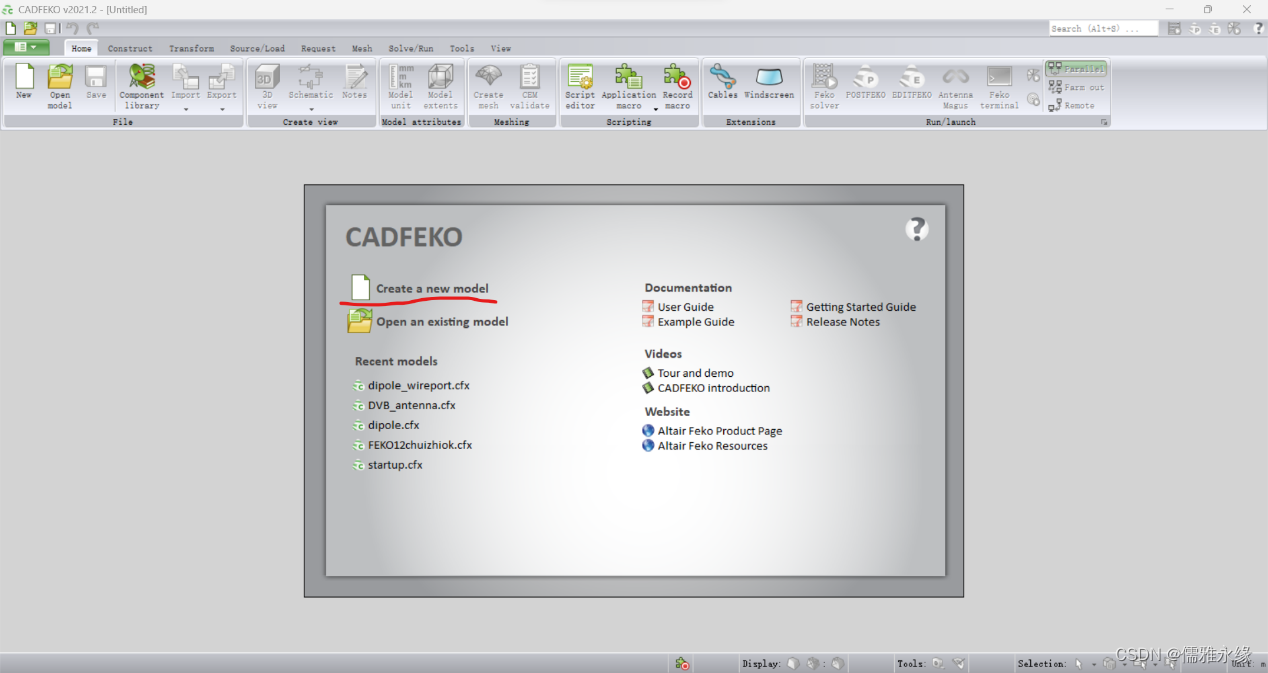
Task: Play the Tour and demo video
Action: click(695, 373)
